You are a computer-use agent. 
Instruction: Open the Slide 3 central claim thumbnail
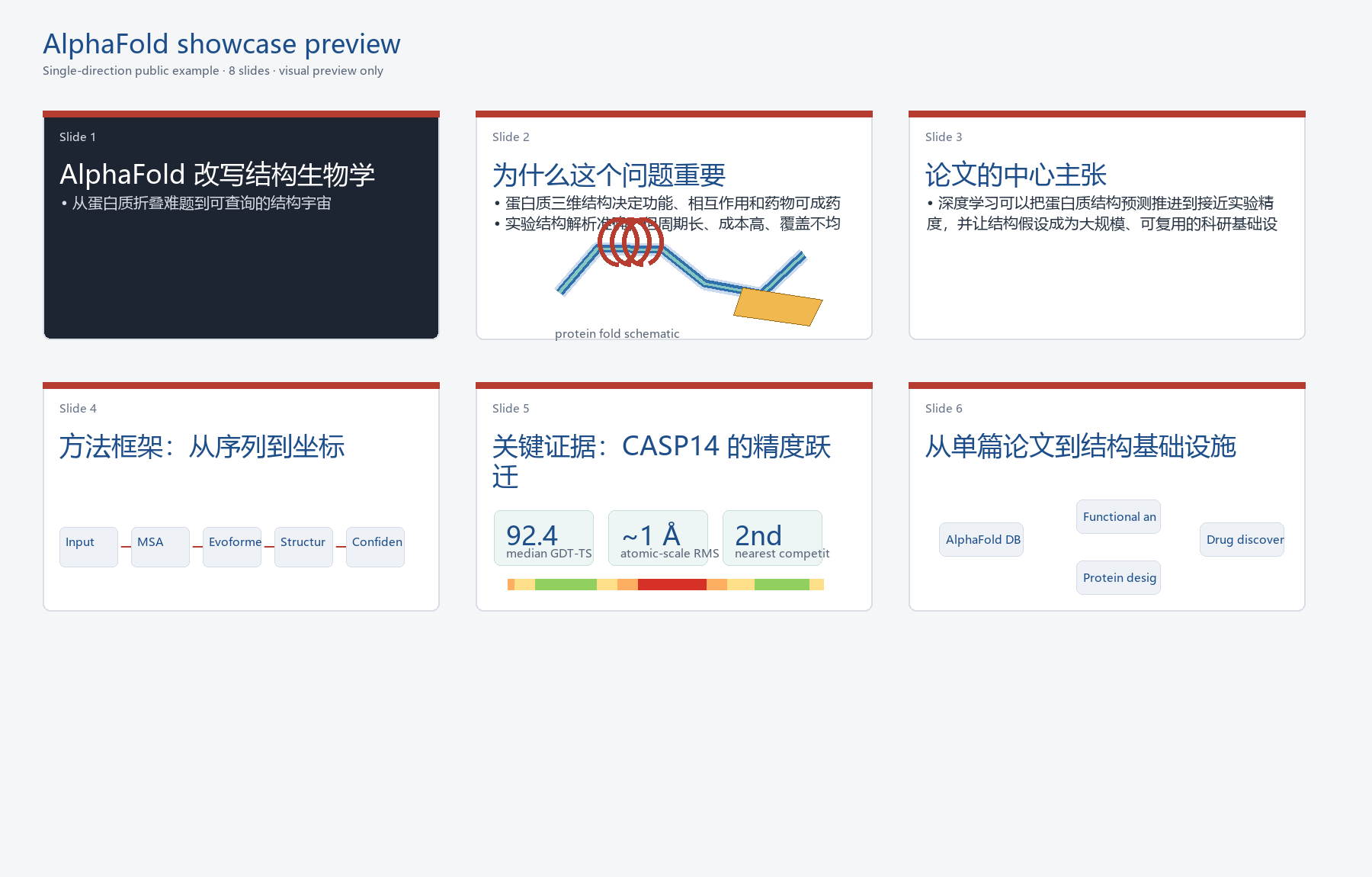1107,225
